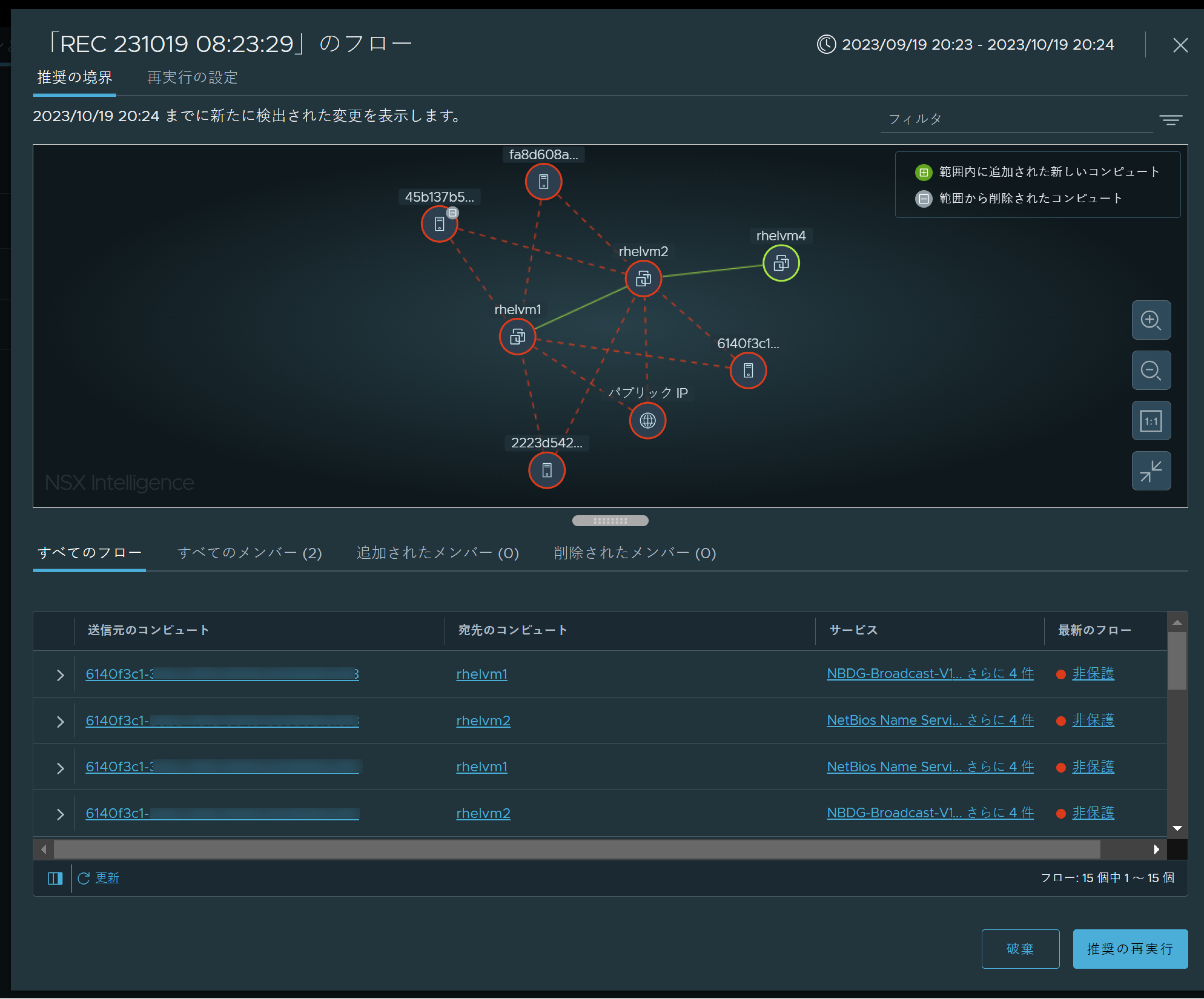Expand third row with rhelvm1 NetBios
This screenshot has height=999, width=1204.
click(60, 768)
